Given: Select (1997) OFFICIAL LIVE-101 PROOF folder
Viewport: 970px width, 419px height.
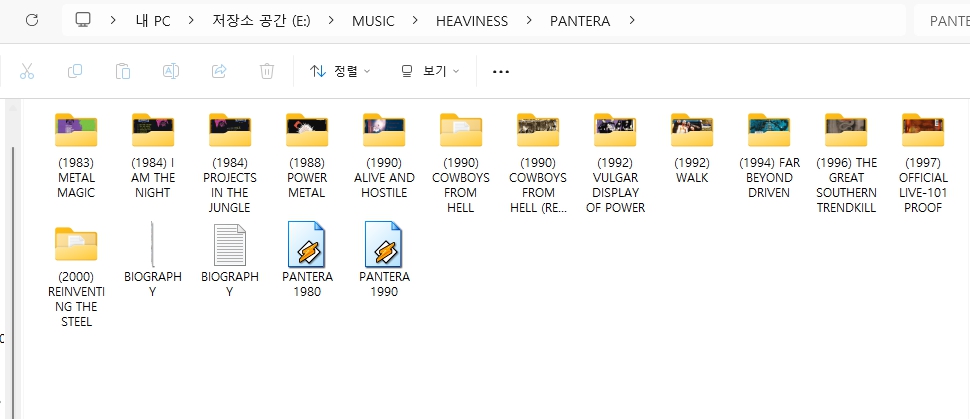Looking at the screenshot, I should point(922,162).
